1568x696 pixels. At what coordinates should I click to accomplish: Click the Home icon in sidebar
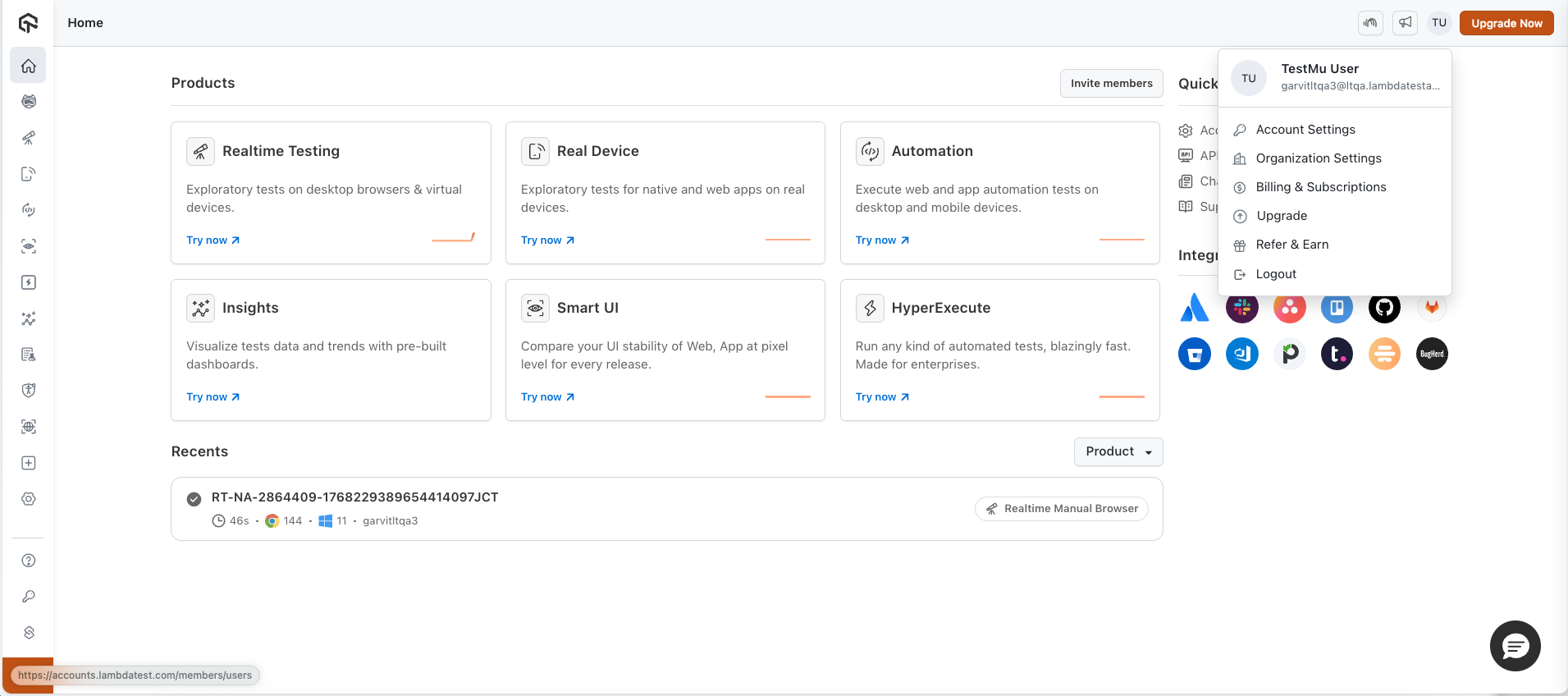(29, 66)
